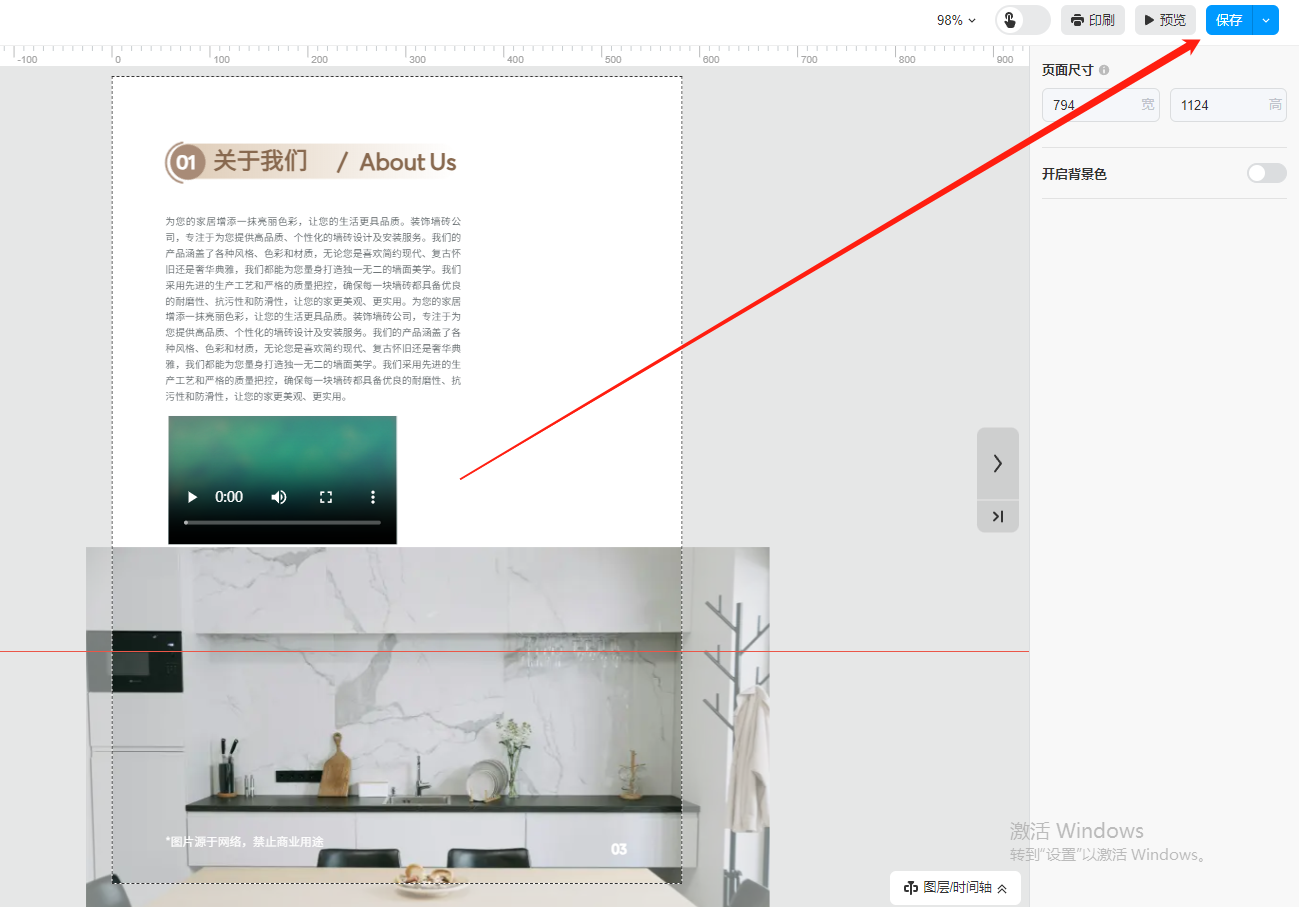Click the 预览 preview button

[x=1165, y=20]
